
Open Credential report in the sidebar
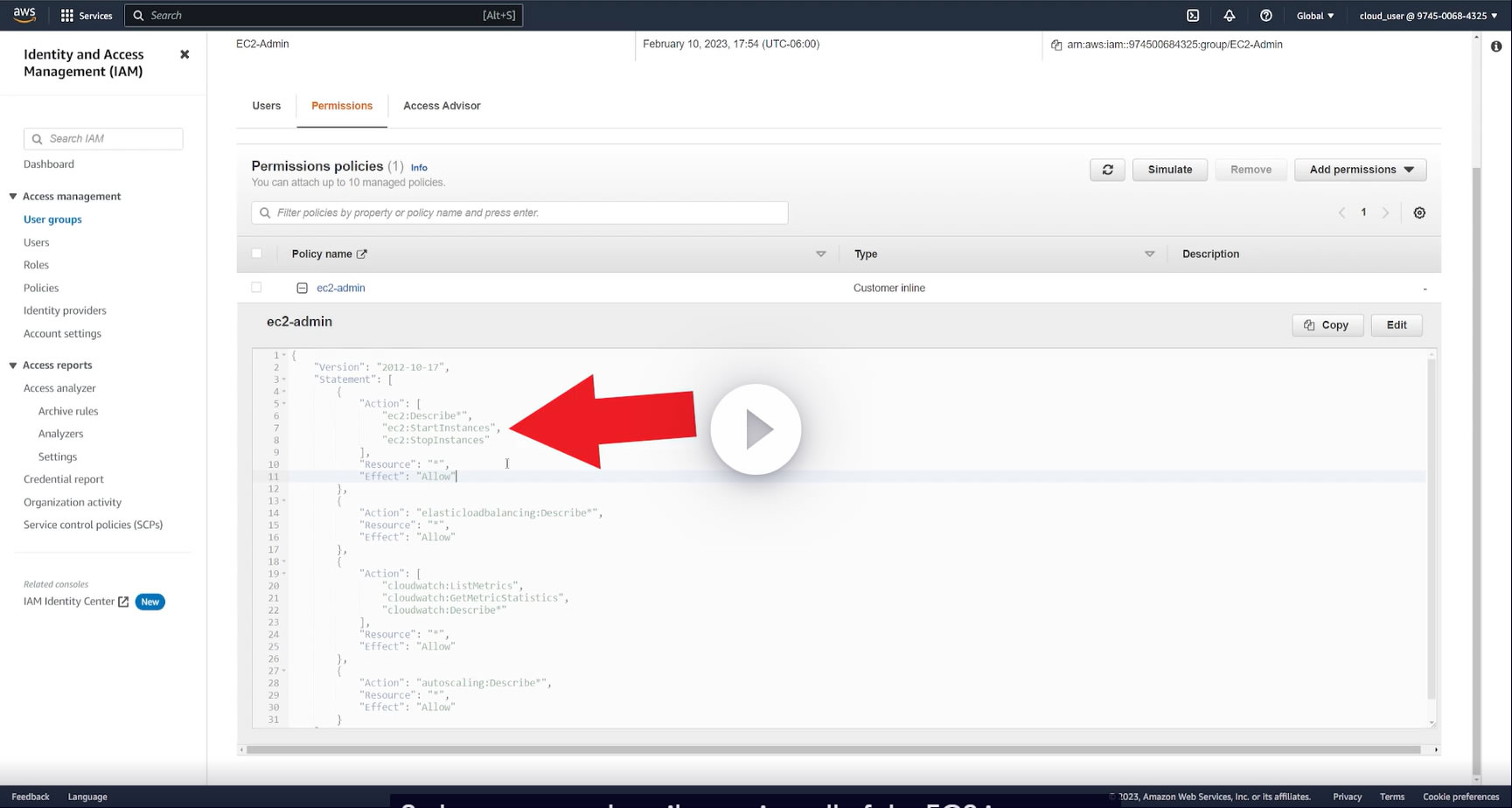point(64,479)
